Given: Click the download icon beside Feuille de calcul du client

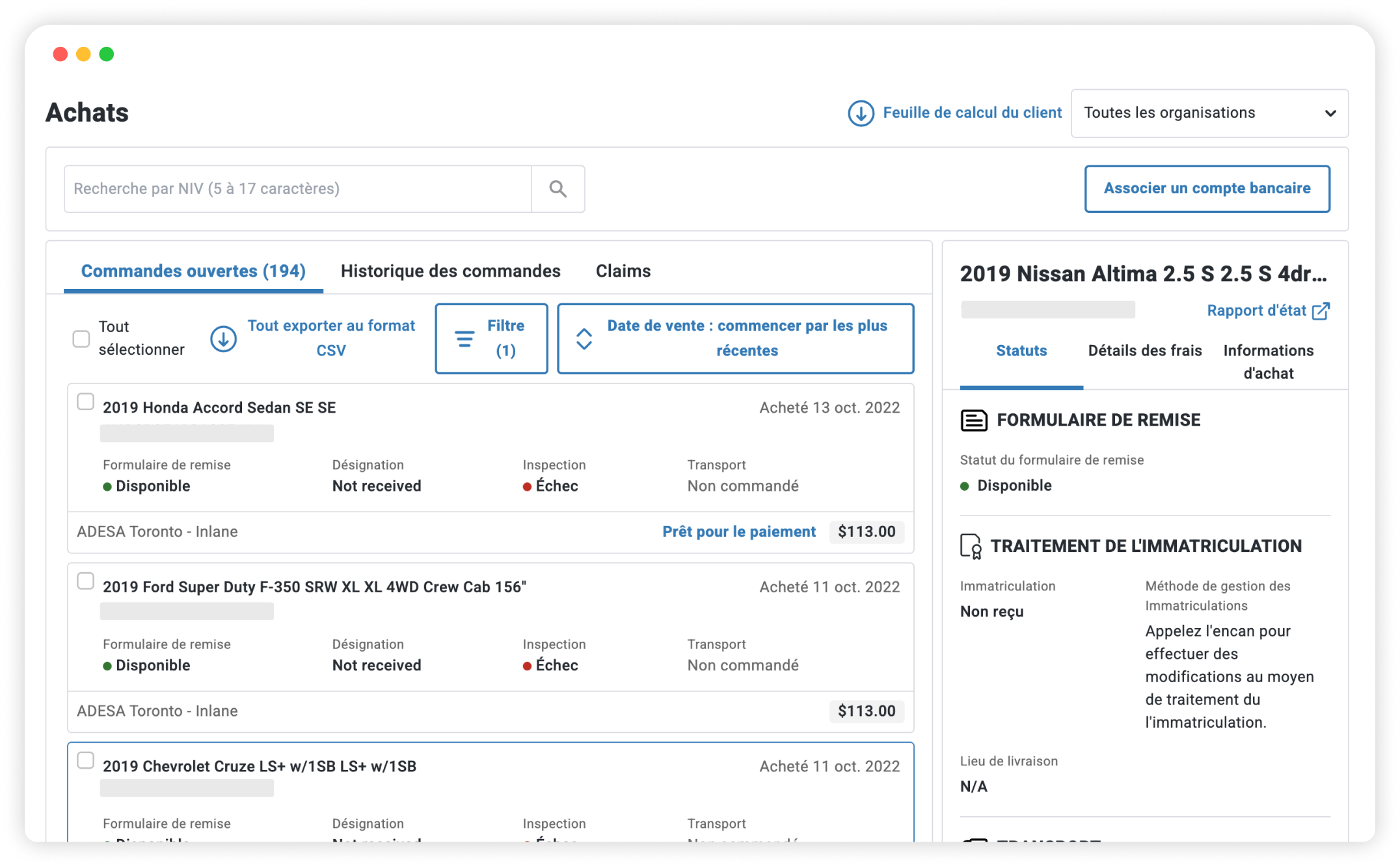Looking at the screenshot, I should point(861,113).
